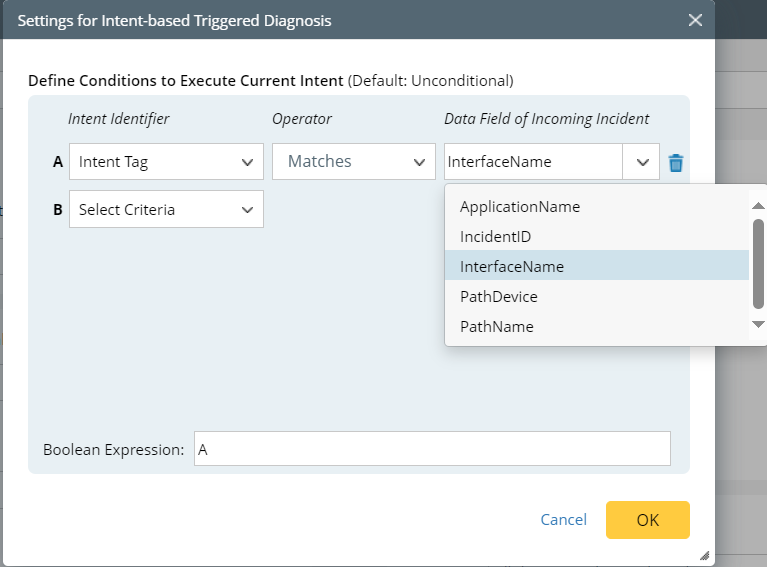Close the Settings dialog with X
The width and height of the screenshot is (767, 567).
pyautogui.click(x=695, y=20)
